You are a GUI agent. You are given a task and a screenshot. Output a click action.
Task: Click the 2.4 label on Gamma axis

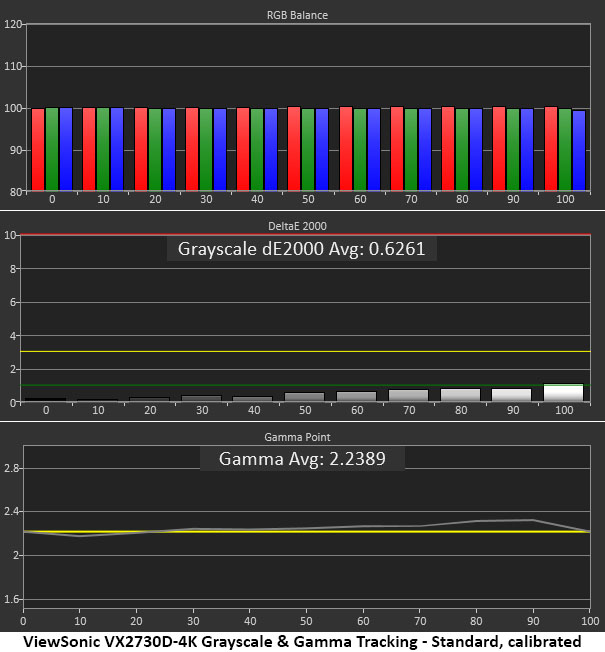(11, 511)
